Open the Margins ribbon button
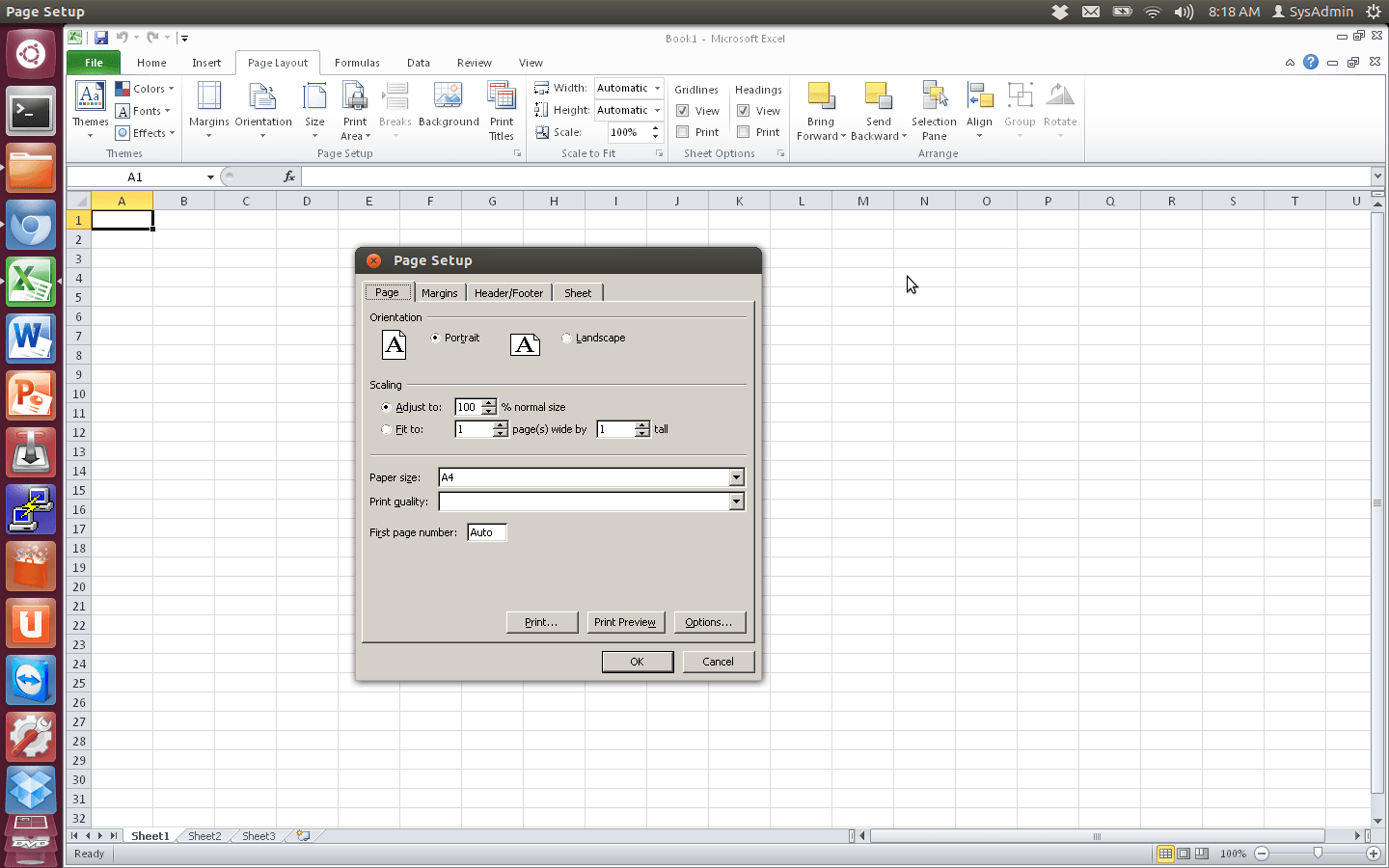Viewport: 1389px width, 868px height. [x=208, y=109]
